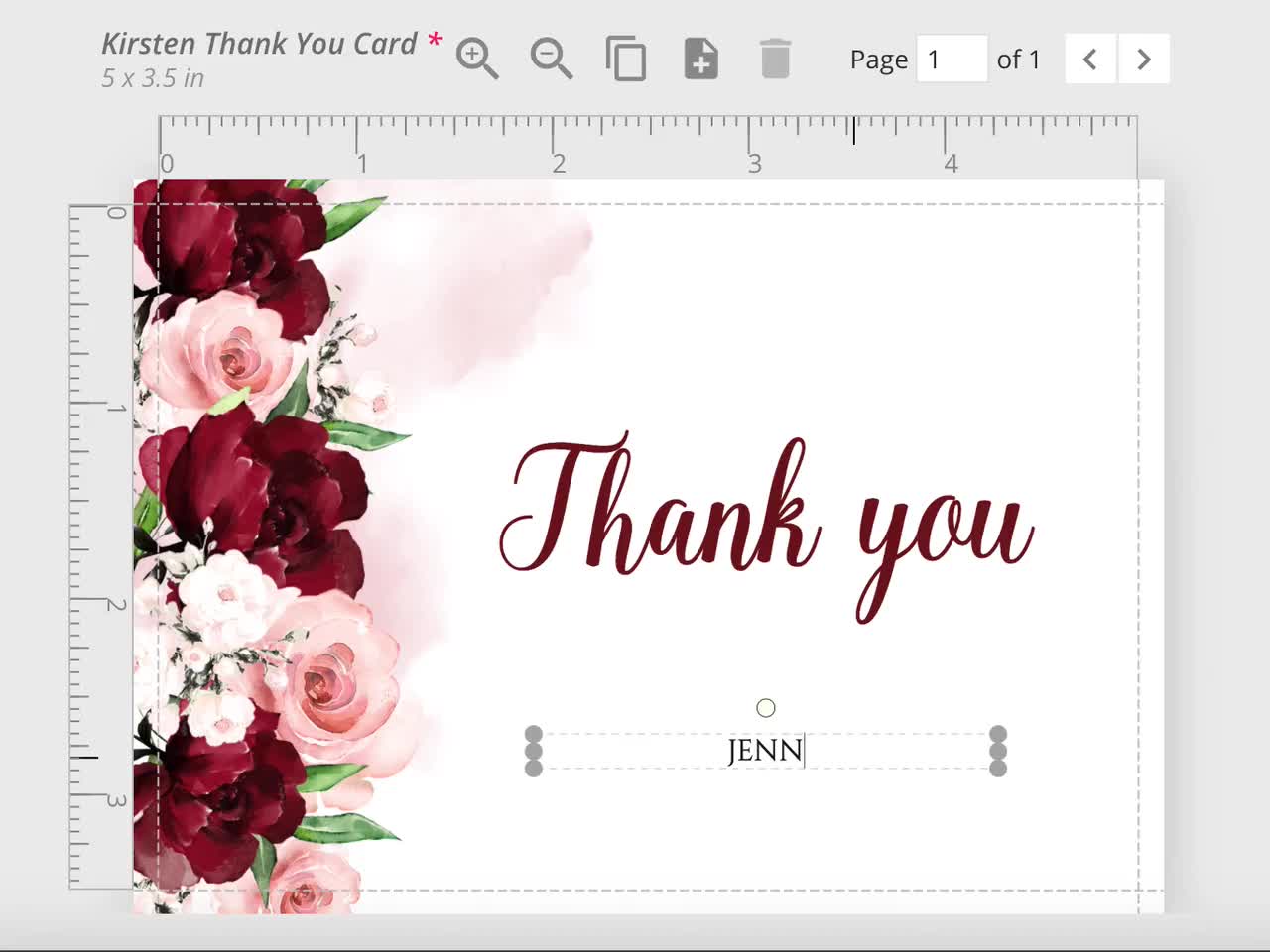The image size is (1270, 952).
Task: Click the JENN text in the text box
Action: click(x=765, y=751)
